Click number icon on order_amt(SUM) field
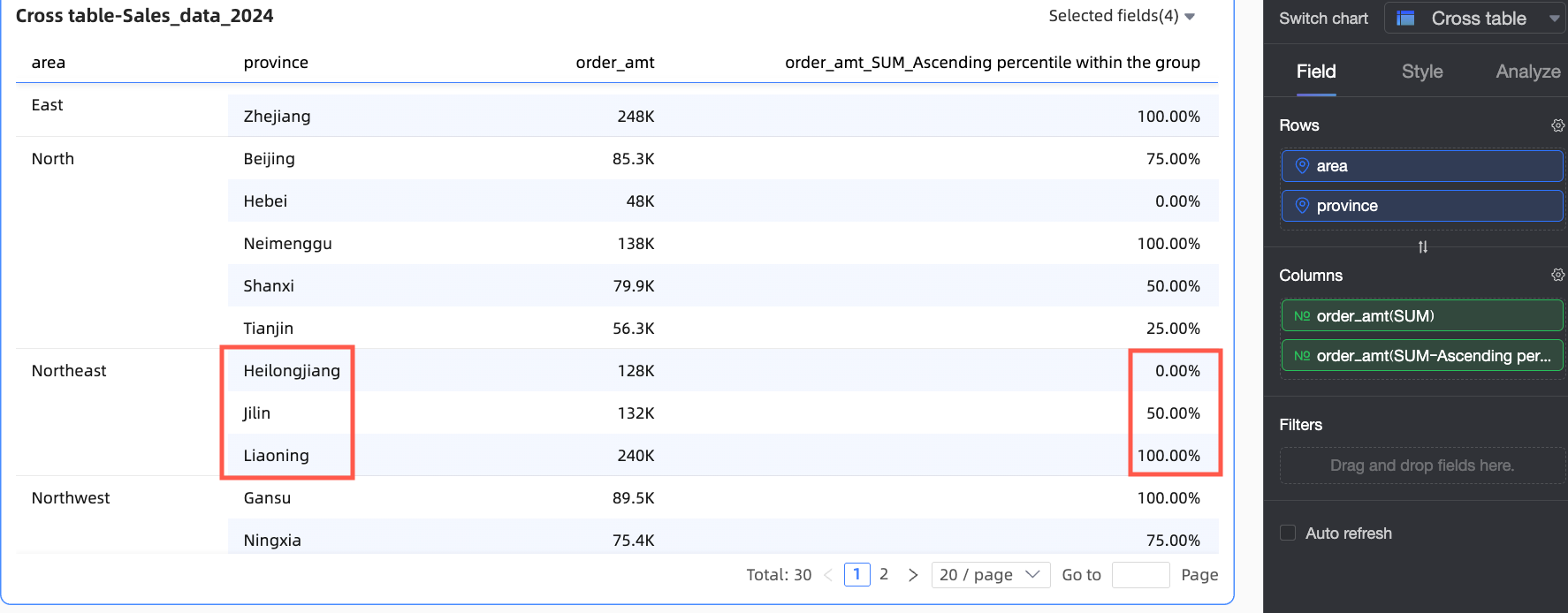The height and width of the screenshot is (613, 1568). pyautogui.click(x=1302, y=316)
